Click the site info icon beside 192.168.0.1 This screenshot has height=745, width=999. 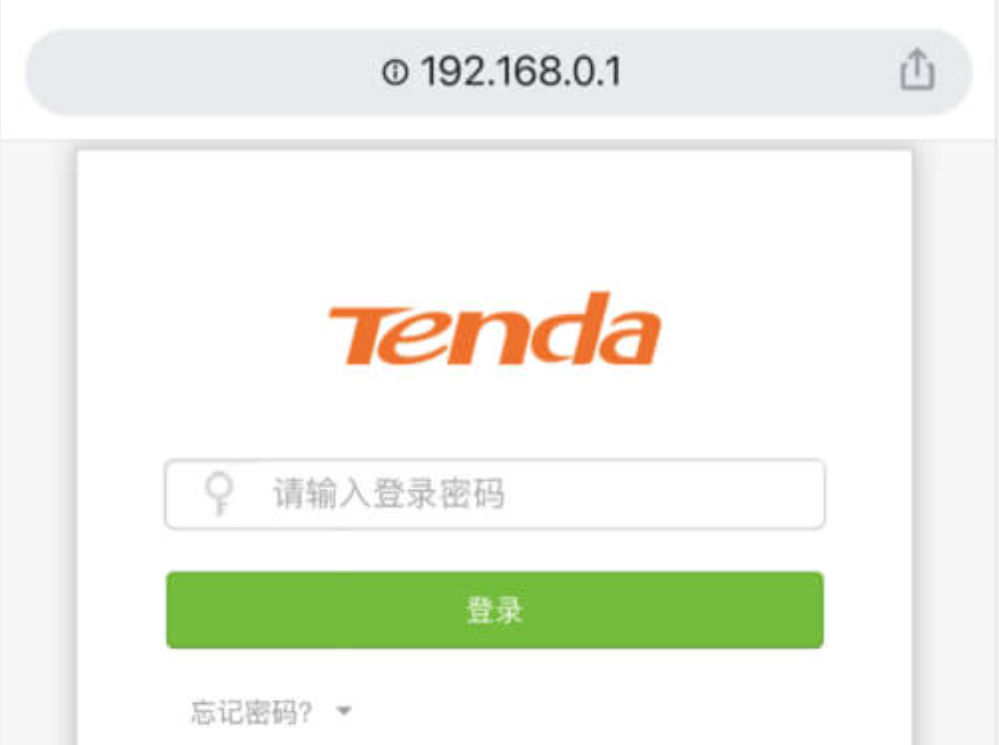point(395,71)
